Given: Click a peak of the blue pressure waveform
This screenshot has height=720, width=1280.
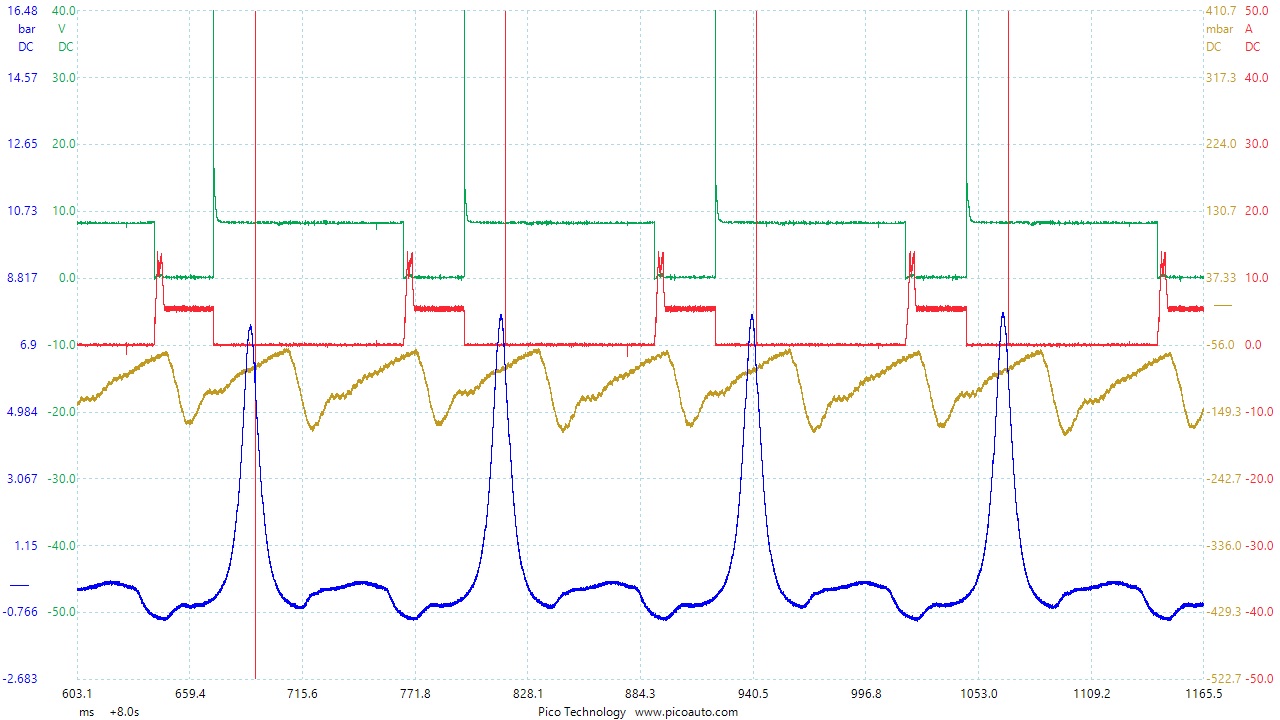Looking at the screenshot, I should (x=501, y=318).
